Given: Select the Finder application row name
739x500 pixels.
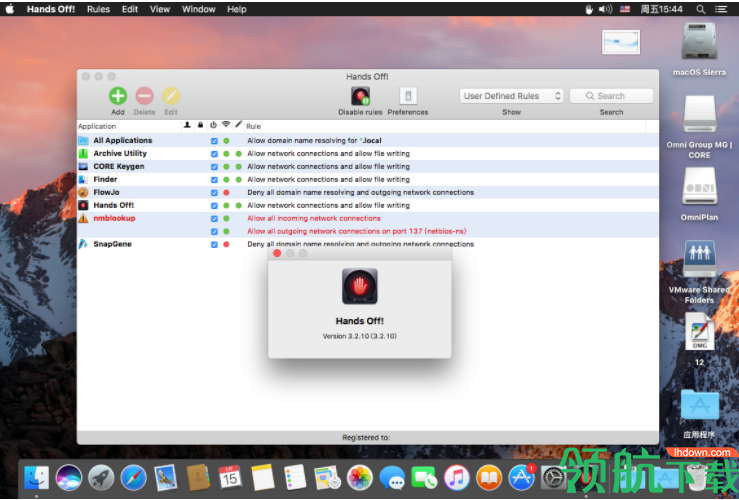Looking at the screenshot, I should coord(105,179).
